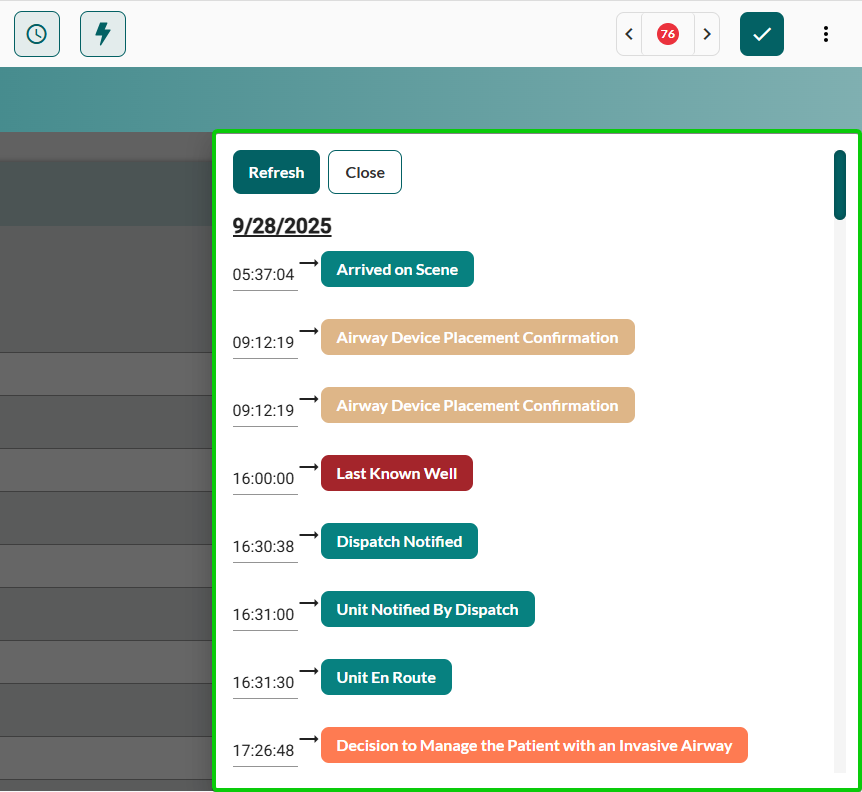
Task: Click the left chevron to go back
Action: (x=629, y=33)
